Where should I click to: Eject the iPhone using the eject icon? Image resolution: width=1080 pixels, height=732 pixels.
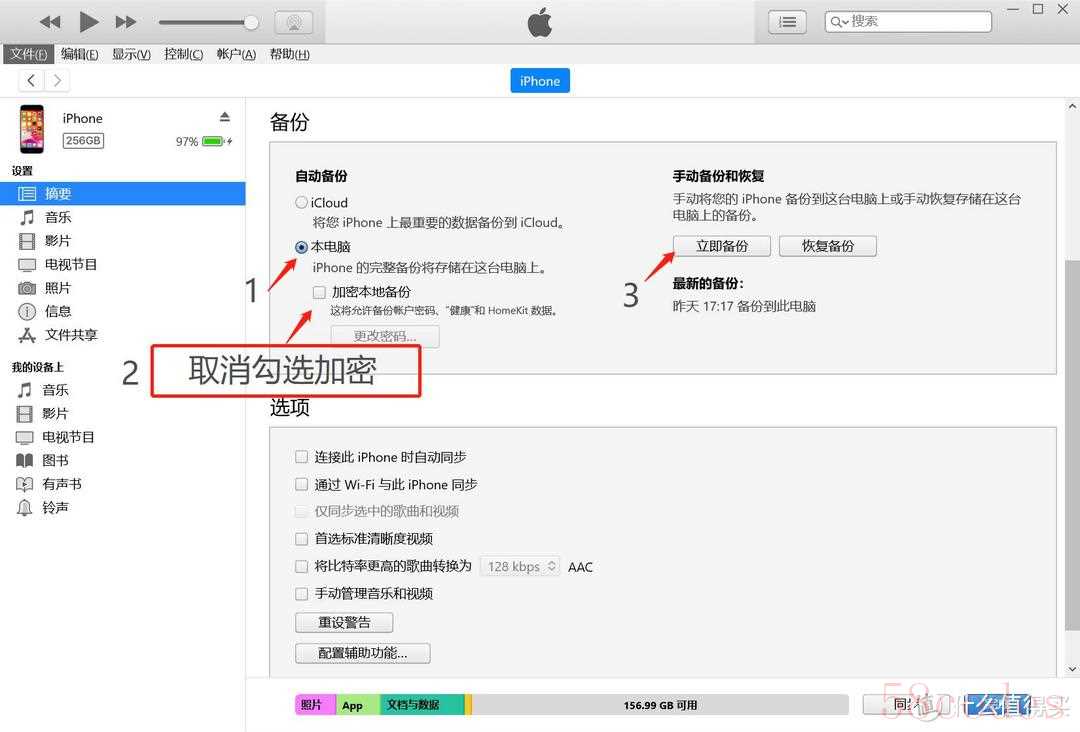coord(225,117)
